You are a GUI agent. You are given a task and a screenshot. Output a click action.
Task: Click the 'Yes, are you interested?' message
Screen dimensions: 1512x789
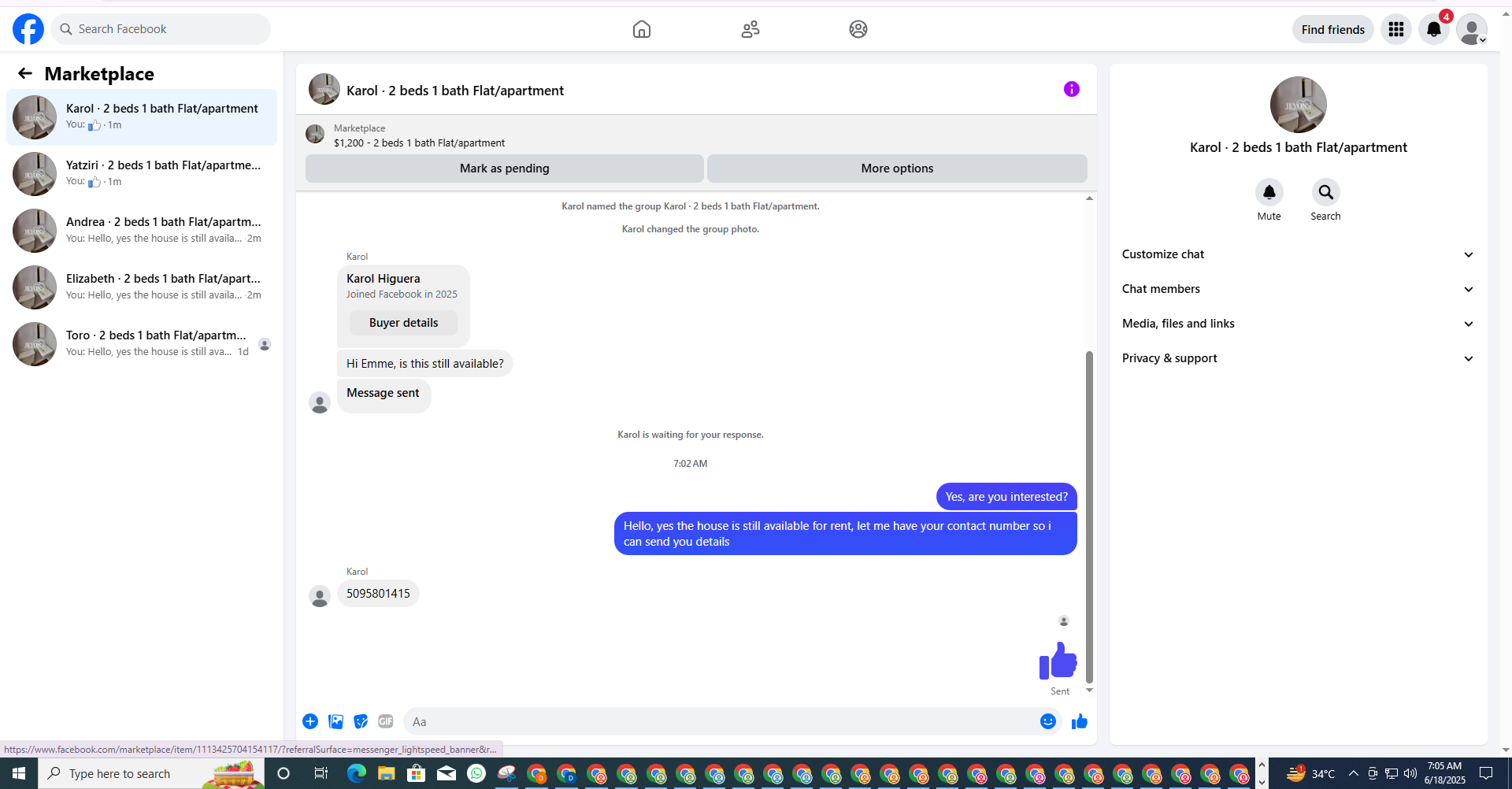(1006, 497)
